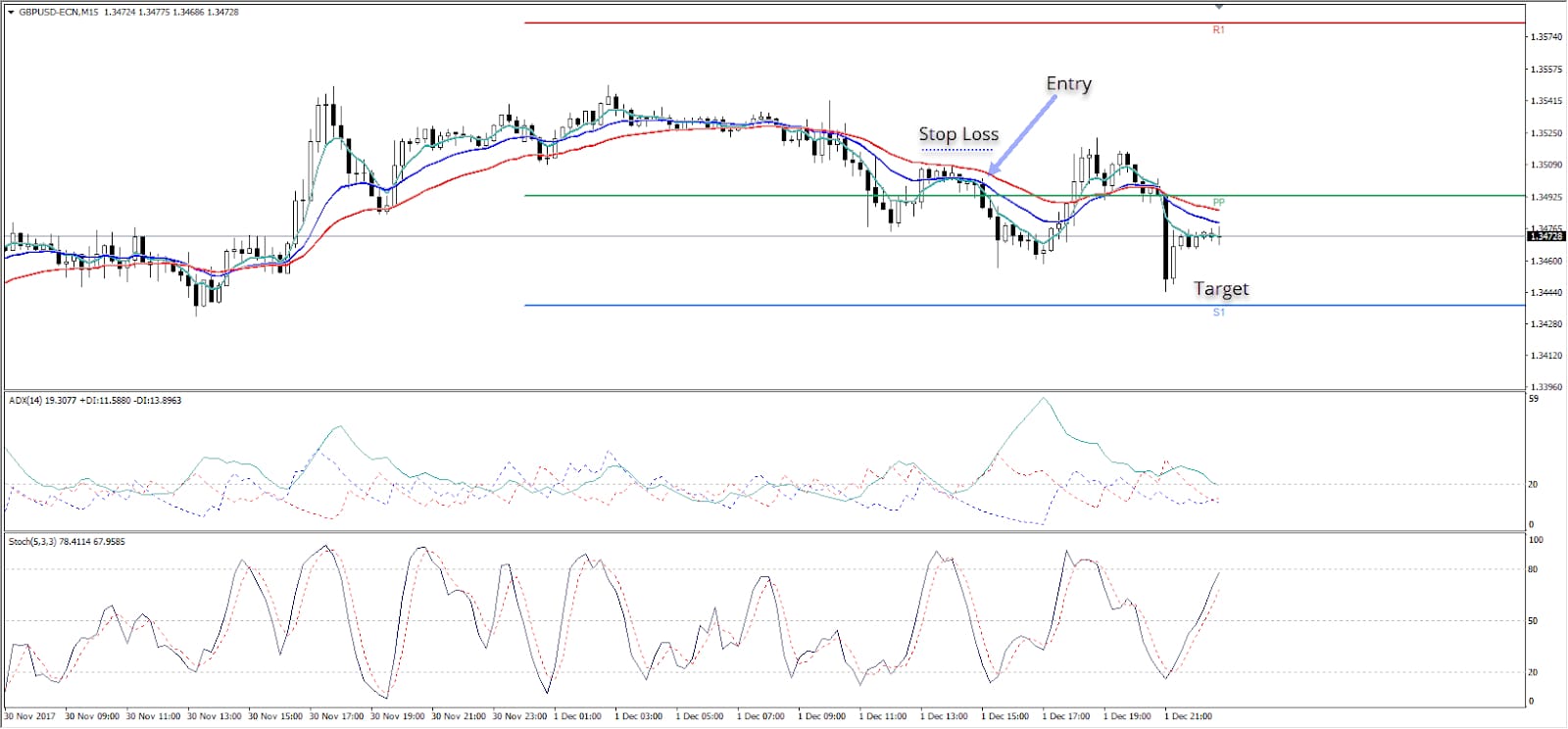This screenshot has width=1568, height=729.
Task: Click 1.35740 on the price scale
Action: [1545, 37]
